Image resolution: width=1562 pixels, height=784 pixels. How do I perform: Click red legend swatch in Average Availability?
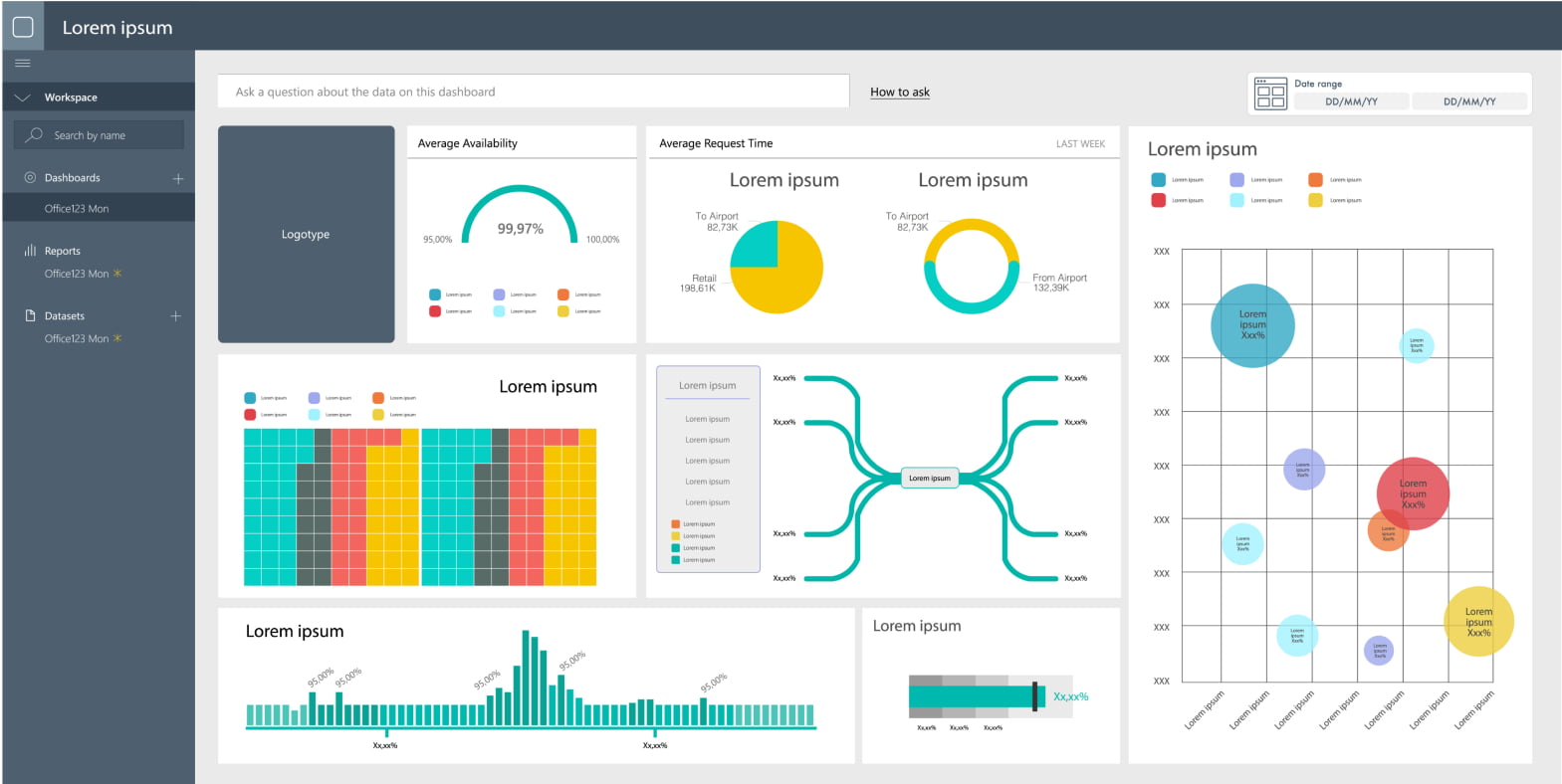pos(435,311)
